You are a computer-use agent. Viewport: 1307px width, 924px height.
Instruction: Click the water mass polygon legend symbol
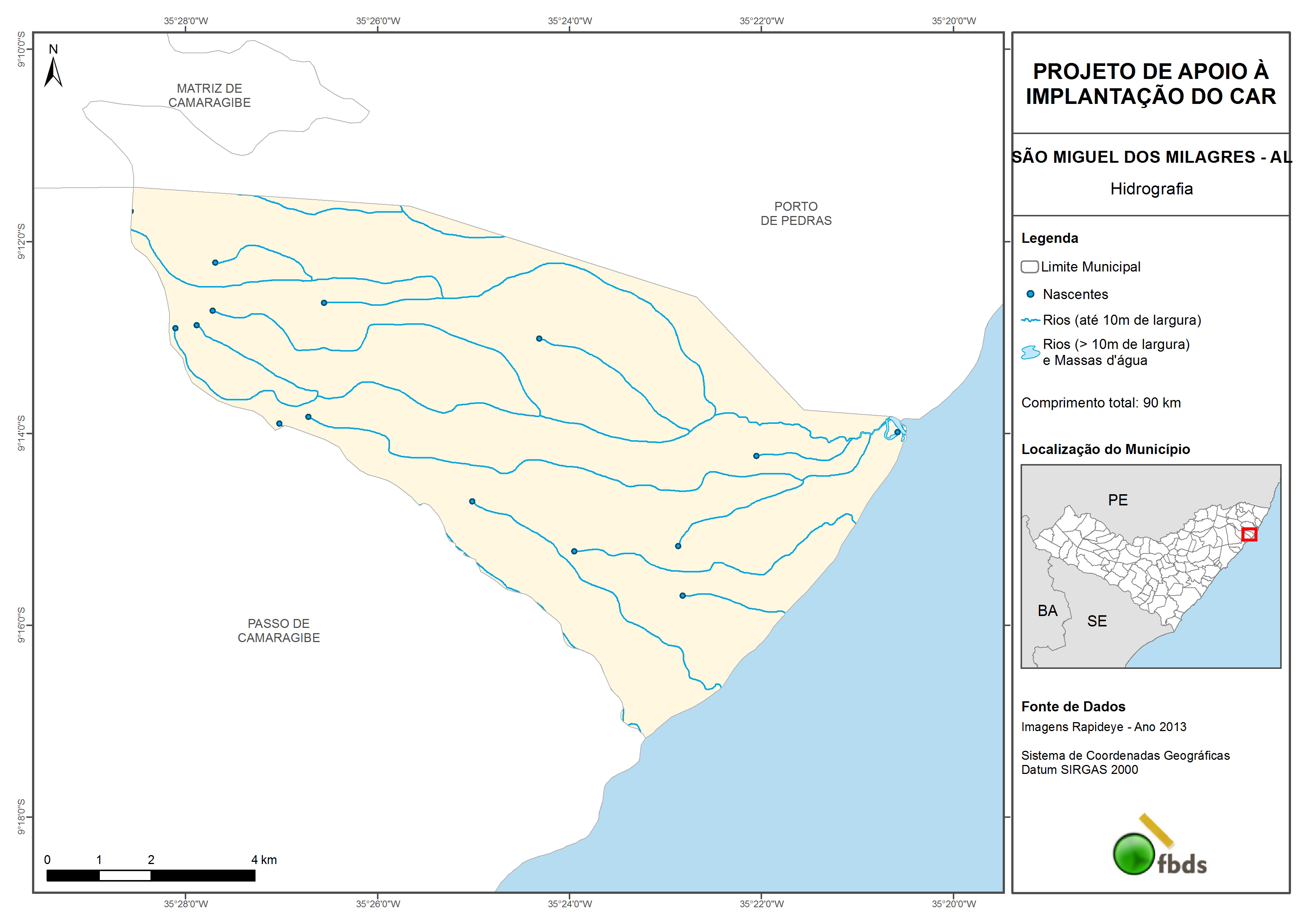(x=1030, y=352)
